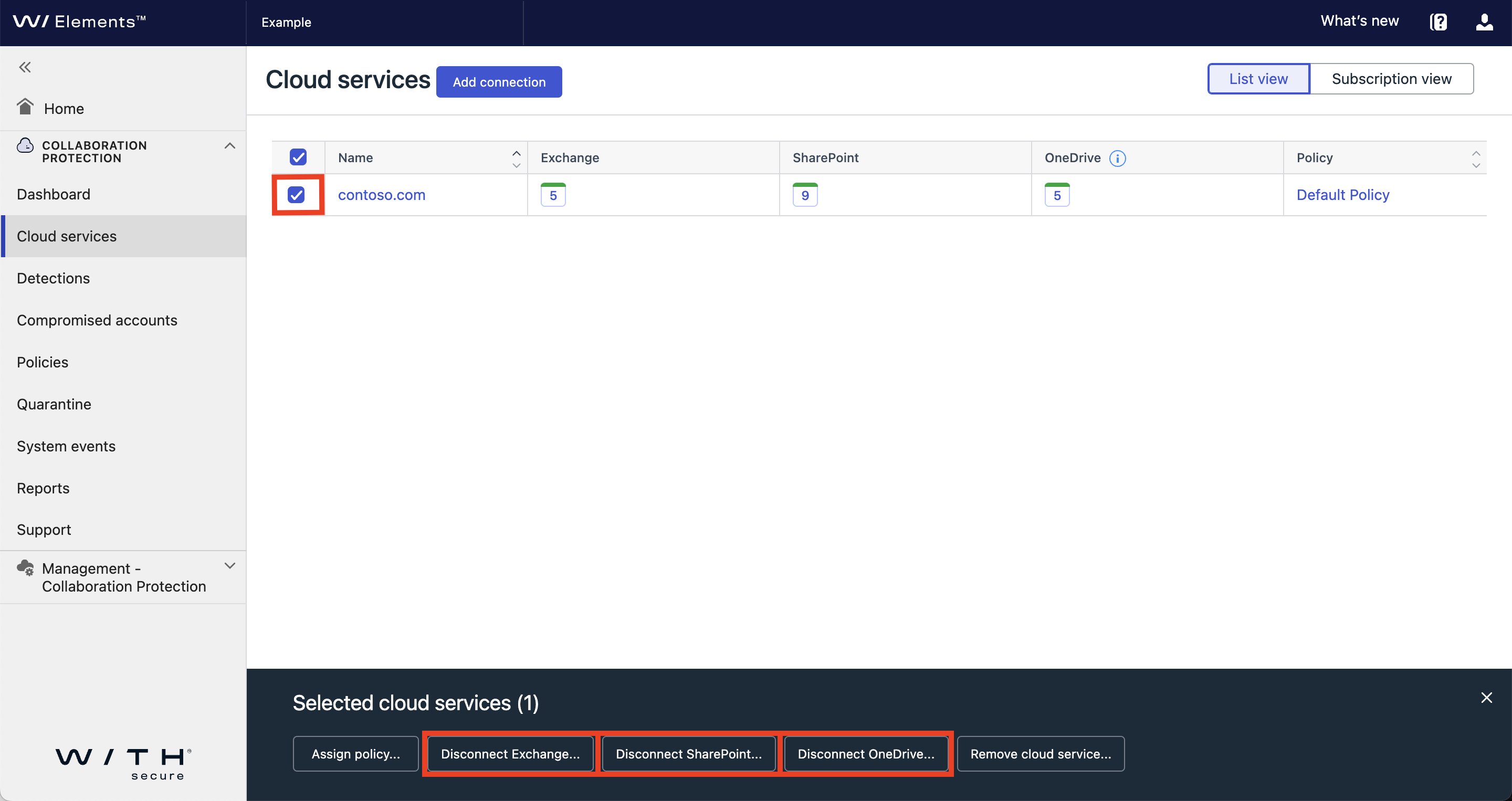Uncheck the contoso.com row checkbox

pyautogui.click(x=297, y=195)
